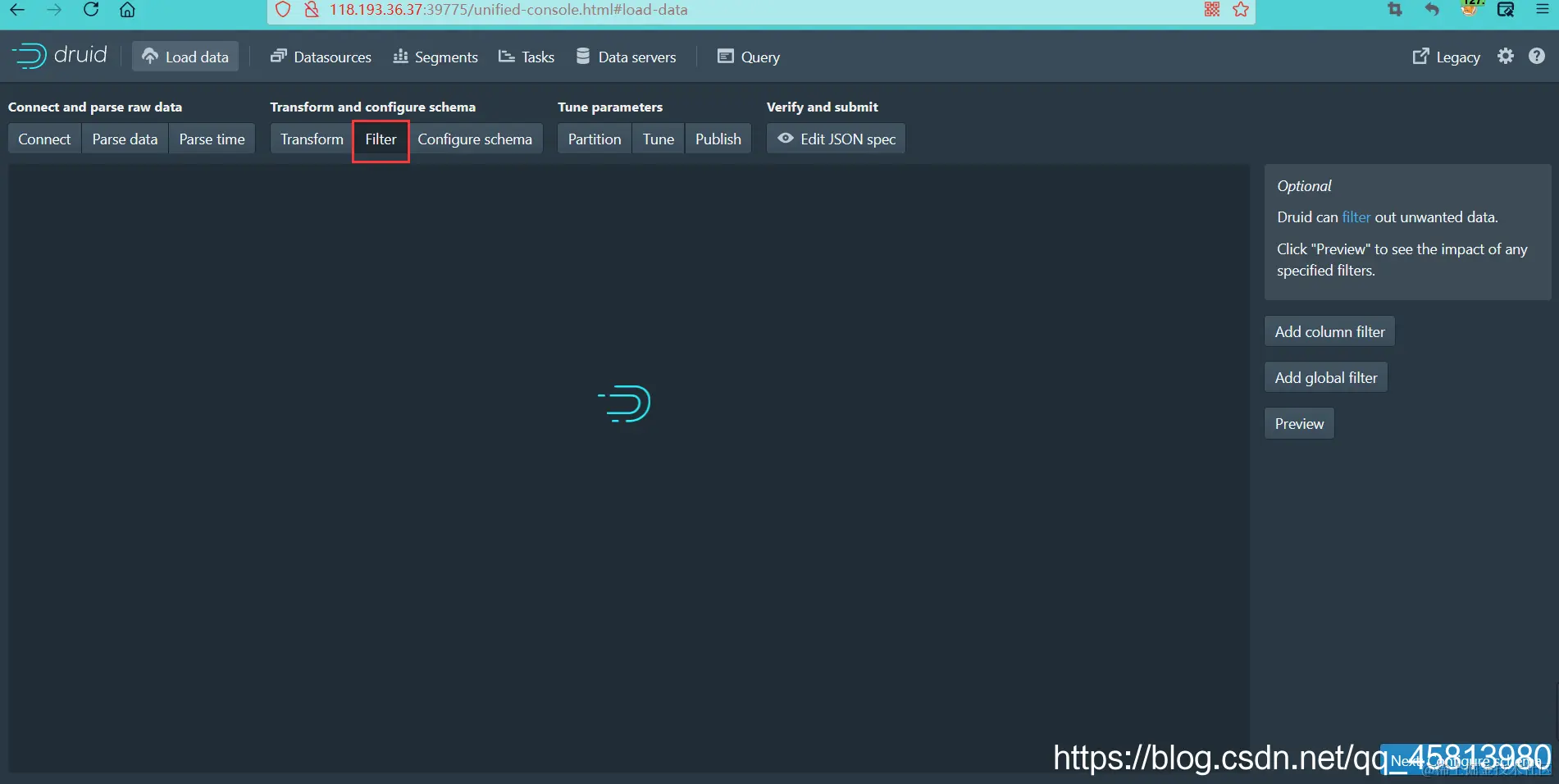Switch to the Query view
Screen dimensions: 1559x784
click(x=749, y=57)
